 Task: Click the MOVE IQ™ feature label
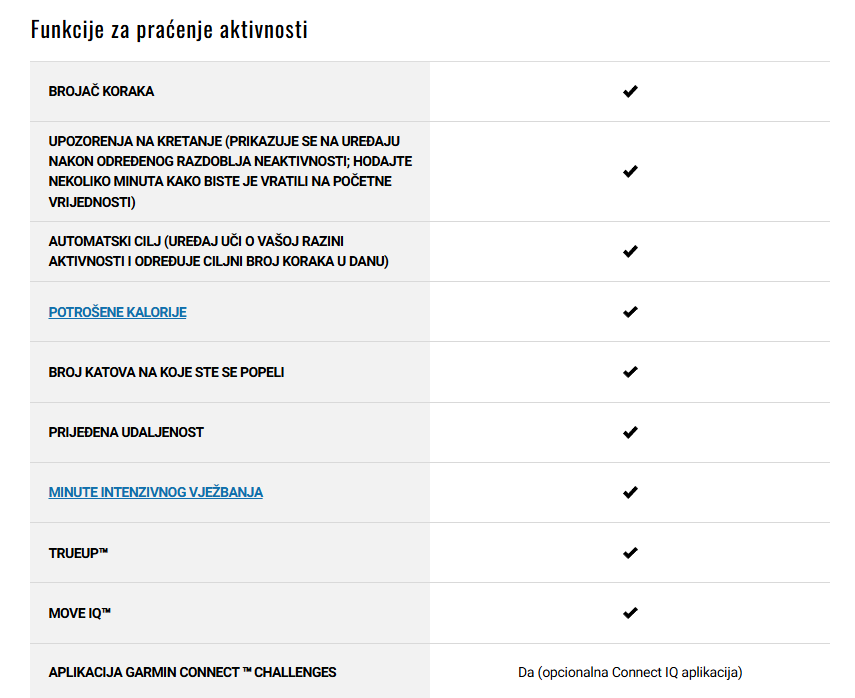(x=80, y=613)
